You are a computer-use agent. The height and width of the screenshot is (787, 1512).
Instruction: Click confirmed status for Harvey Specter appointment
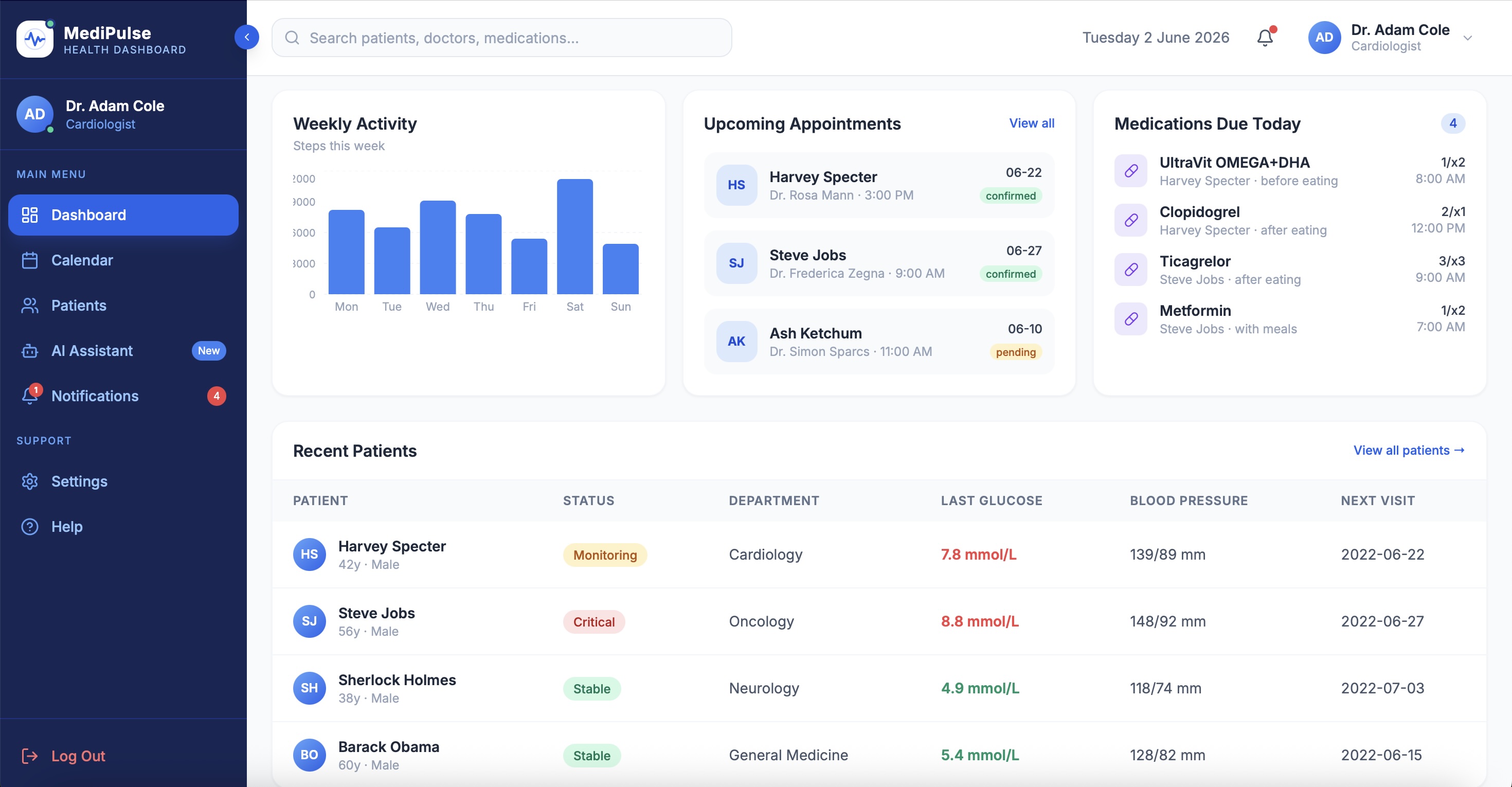pyautogui.click(x=1010, y=195)
